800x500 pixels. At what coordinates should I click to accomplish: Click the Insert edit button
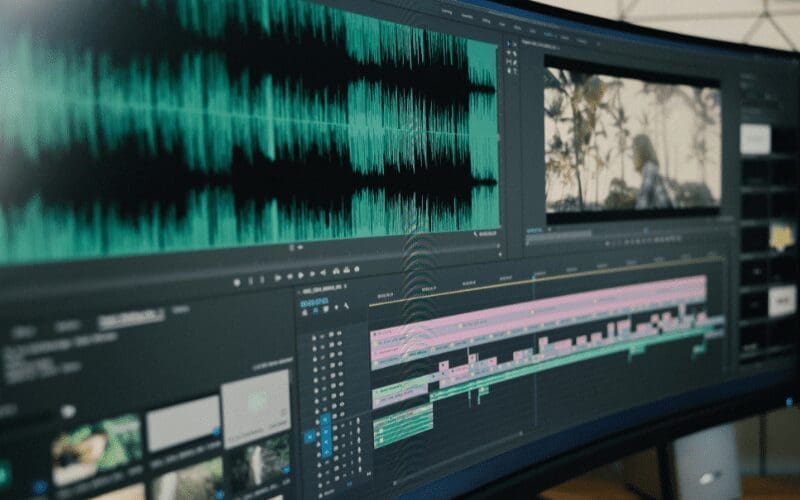pyautogui.click(x=336, y=271)
